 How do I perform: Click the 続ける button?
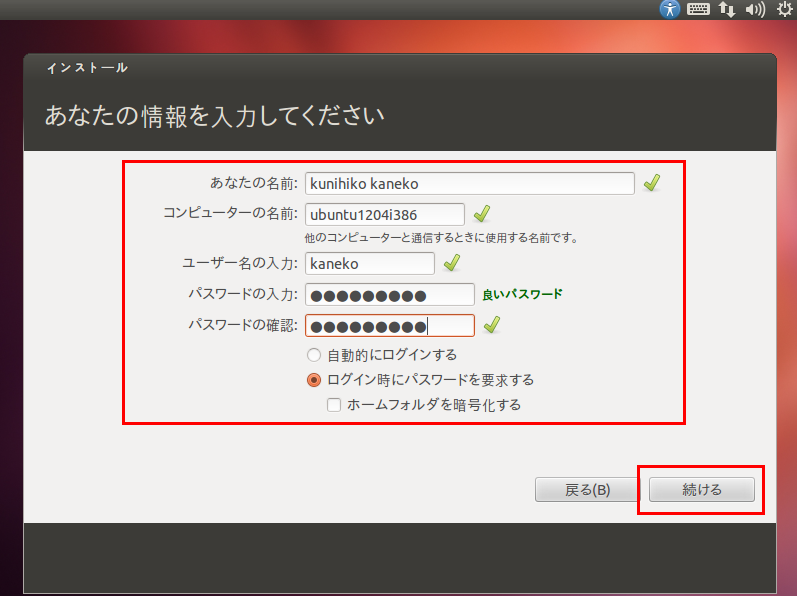pos(701,490)
